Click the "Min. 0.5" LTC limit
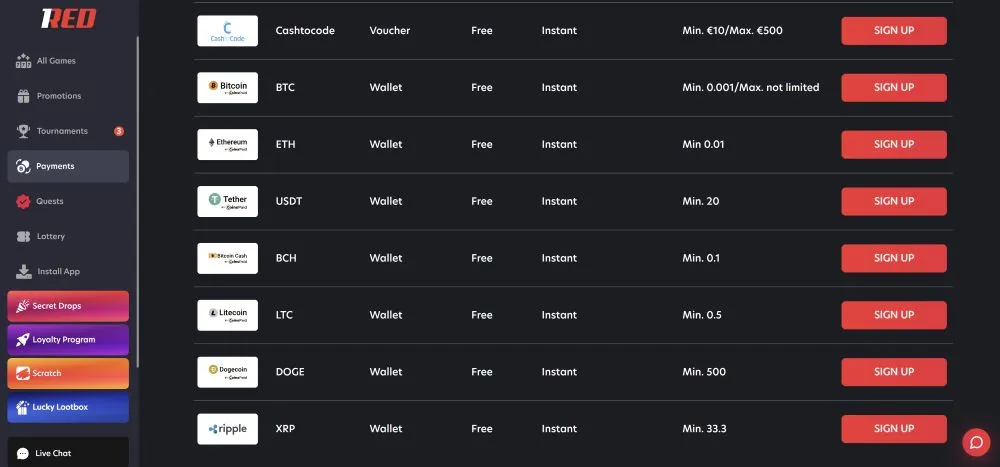 702,315
